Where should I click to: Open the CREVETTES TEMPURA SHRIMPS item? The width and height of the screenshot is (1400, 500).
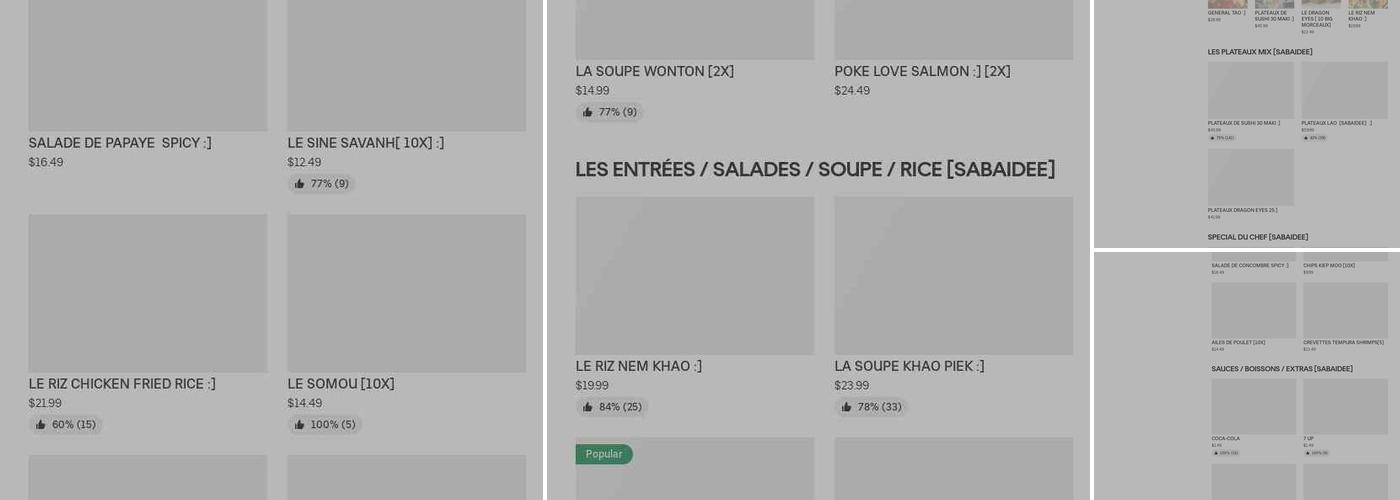click(x=1343, y=342)
